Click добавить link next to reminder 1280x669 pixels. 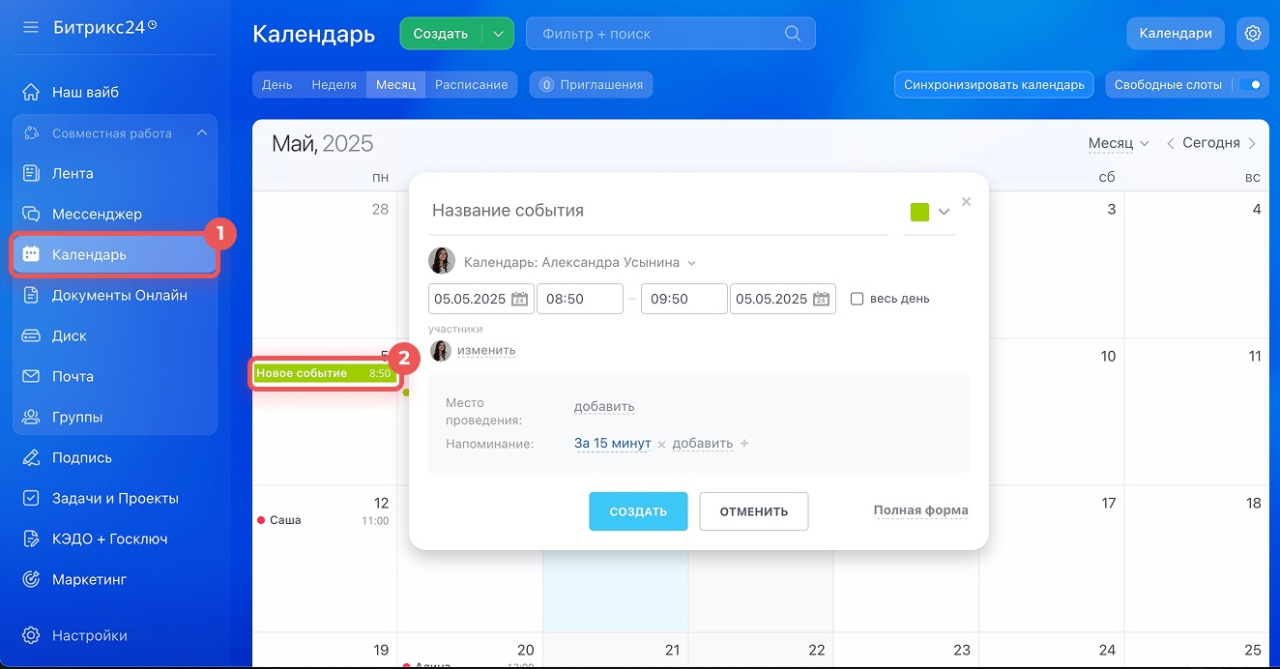click(x=702, y=443)
